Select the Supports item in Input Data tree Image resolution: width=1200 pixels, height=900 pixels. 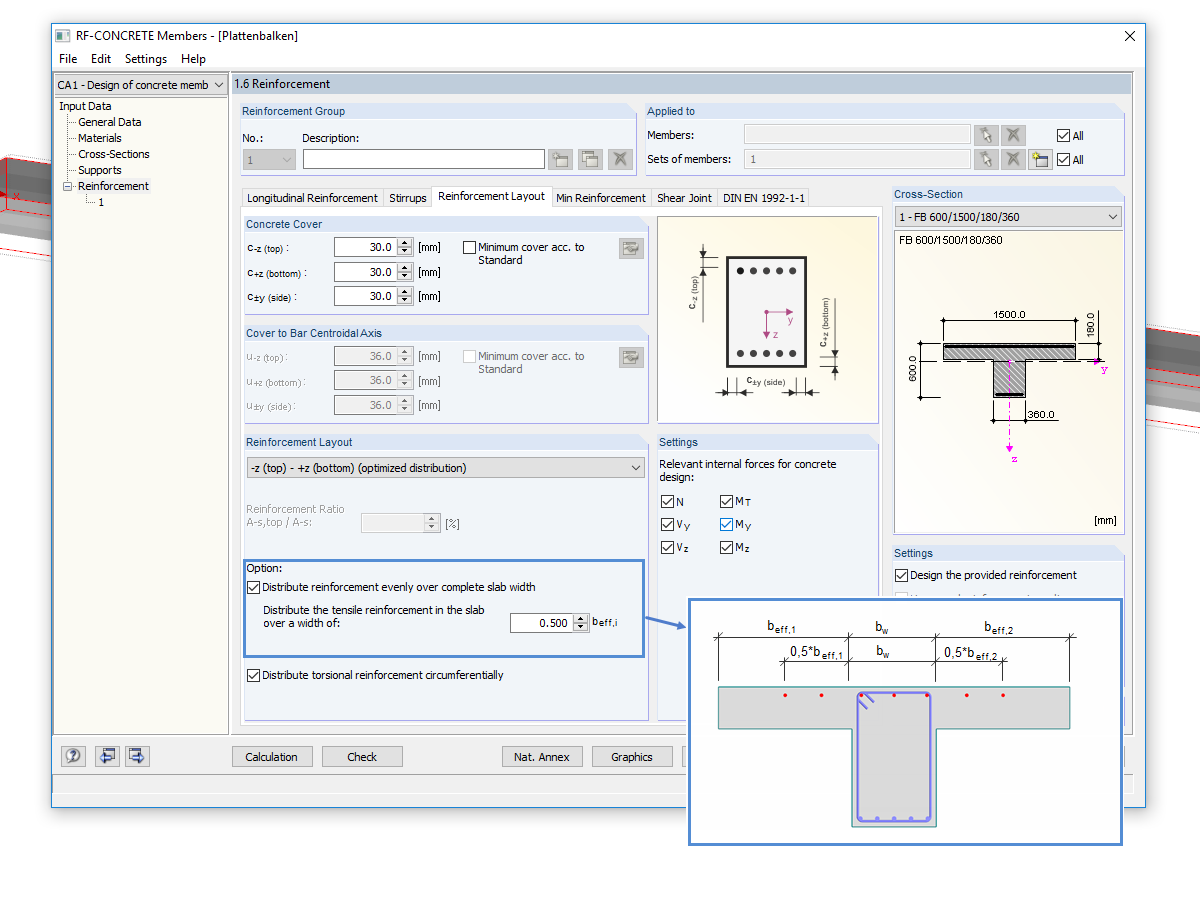pos(100,170)
